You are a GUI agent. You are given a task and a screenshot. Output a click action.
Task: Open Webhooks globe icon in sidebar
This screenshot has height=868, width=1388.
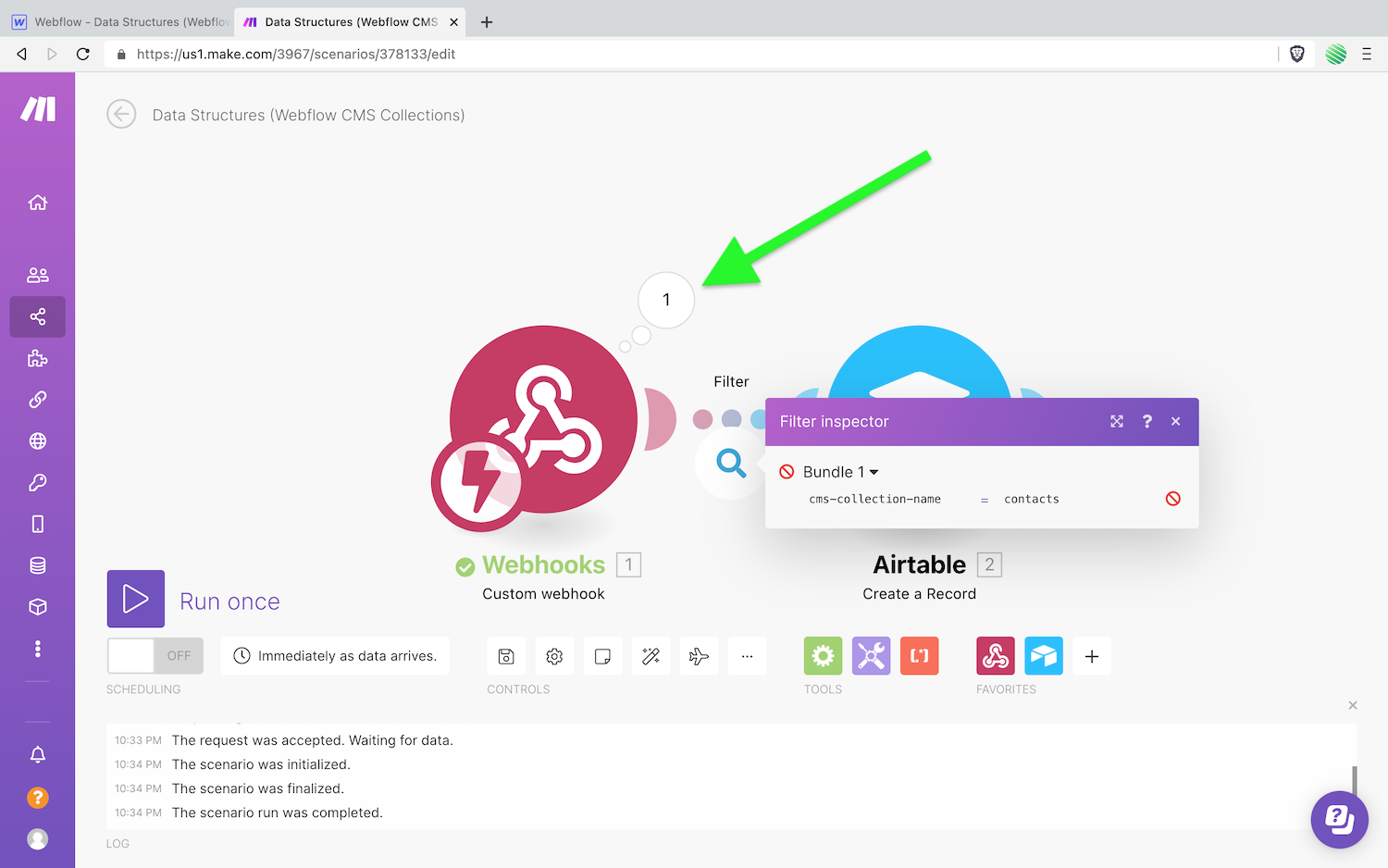[x=38, y=441]
